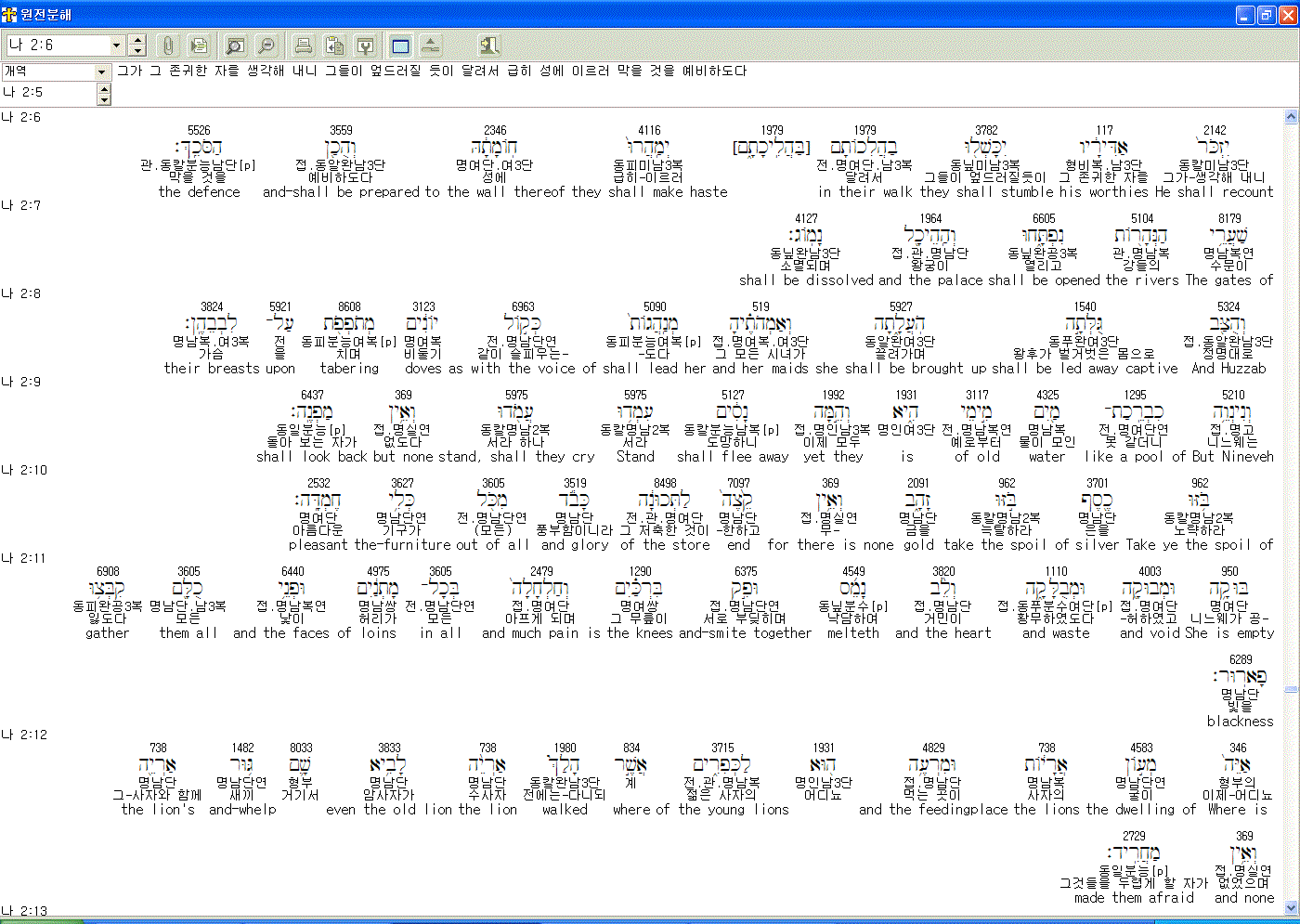Click the Strong number 8033
Image resolution: width=1300 pixels, height=924 pixels.
click(x=301, y=748)
